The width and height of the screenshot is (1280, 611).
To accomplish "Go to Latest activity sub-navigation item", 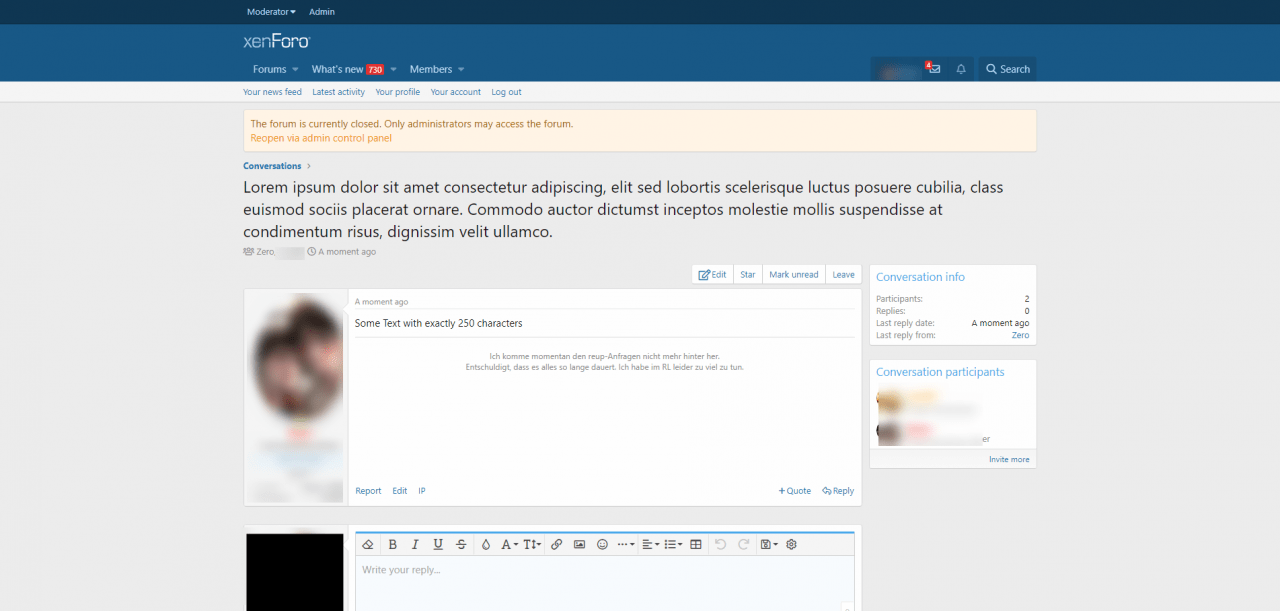I will 338,92.
